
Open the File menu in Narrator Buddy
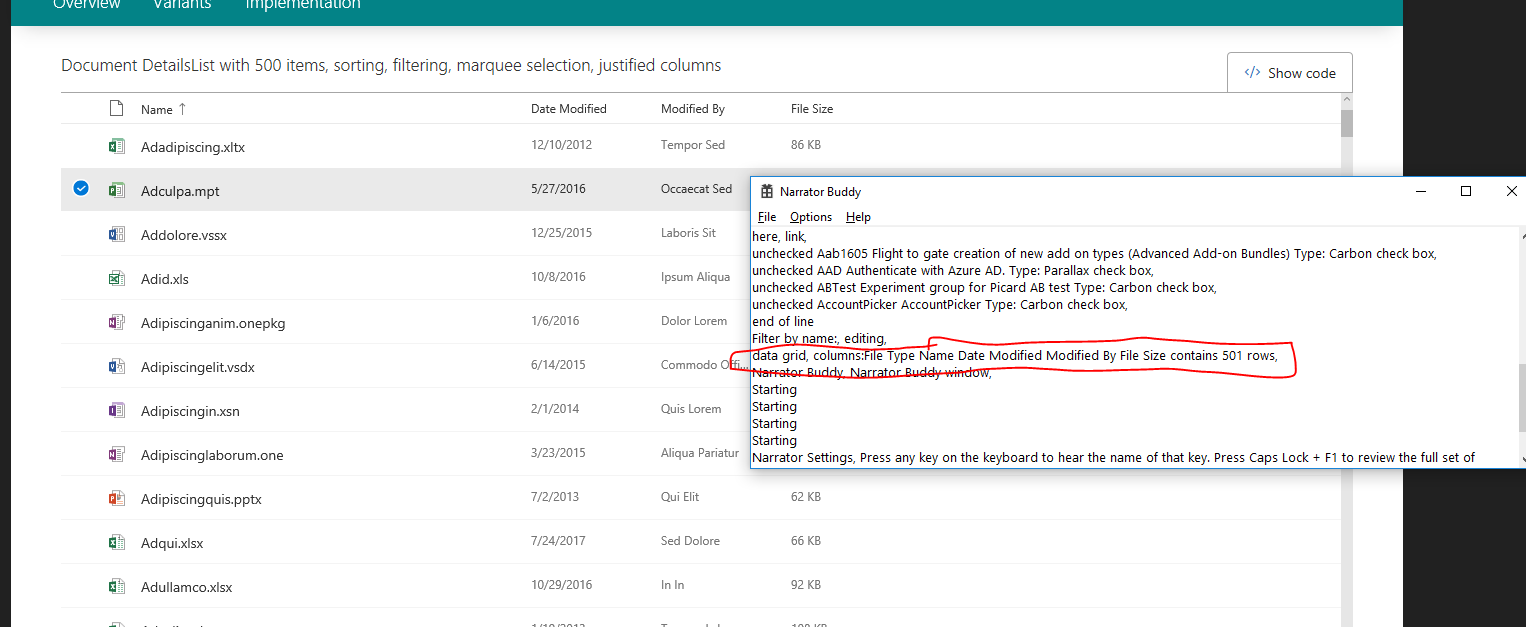766,216
